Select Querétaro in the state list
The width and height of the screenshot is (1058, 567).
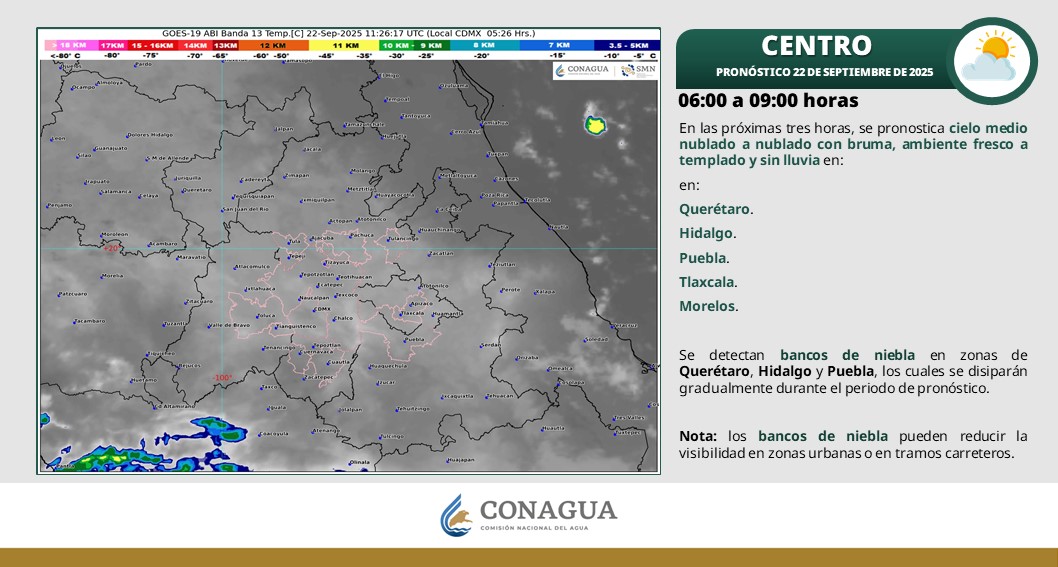(x=715, y=209)
